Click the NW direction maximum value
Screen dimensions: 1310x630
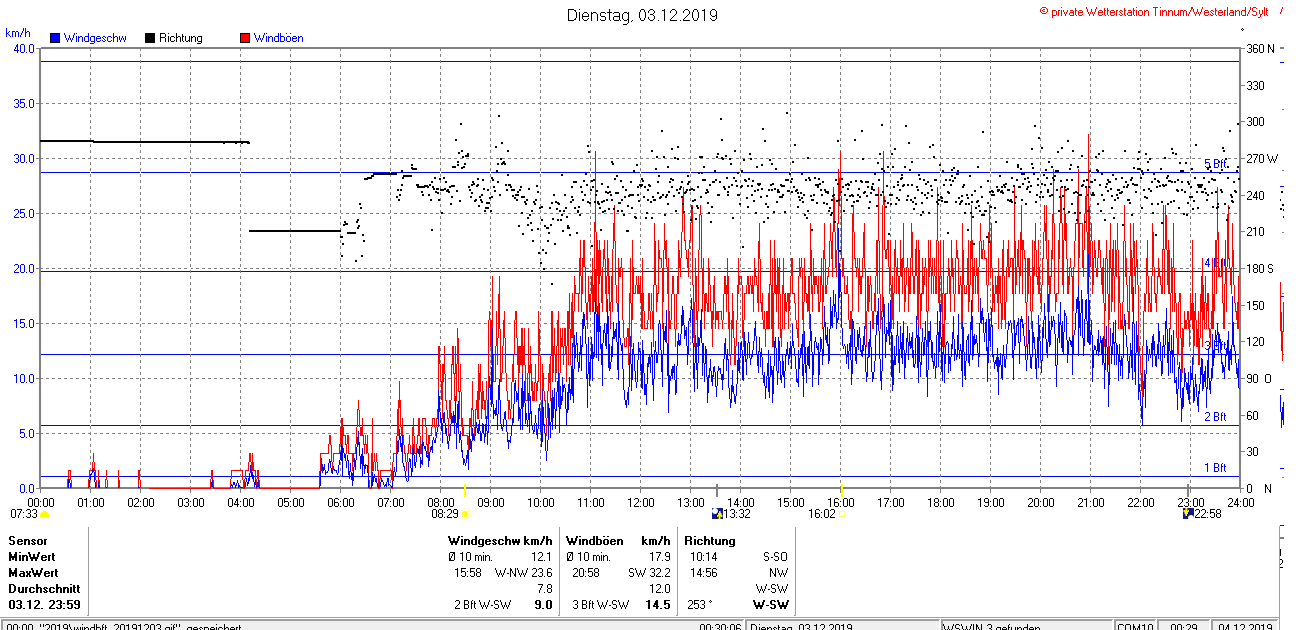[x=778, y=573]
